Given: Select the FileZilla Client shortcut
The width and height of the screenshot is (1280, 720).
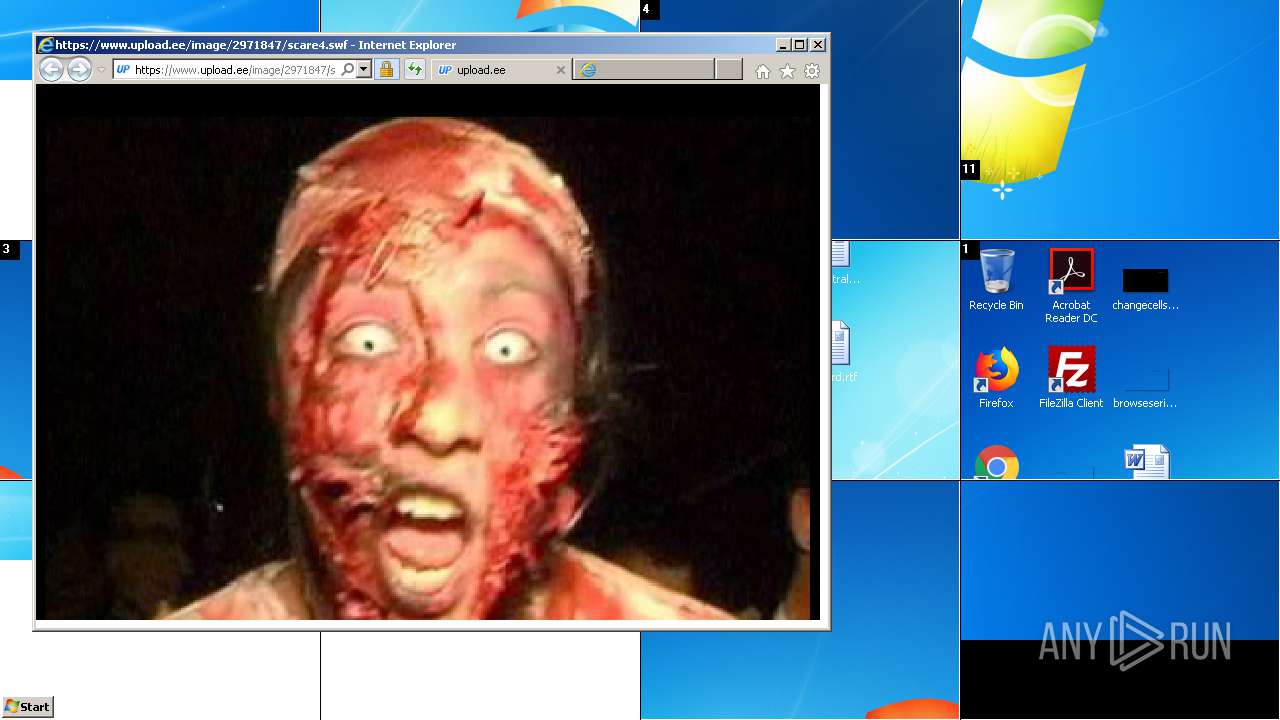Looking at the screenshot, I should coord(1071,378).
